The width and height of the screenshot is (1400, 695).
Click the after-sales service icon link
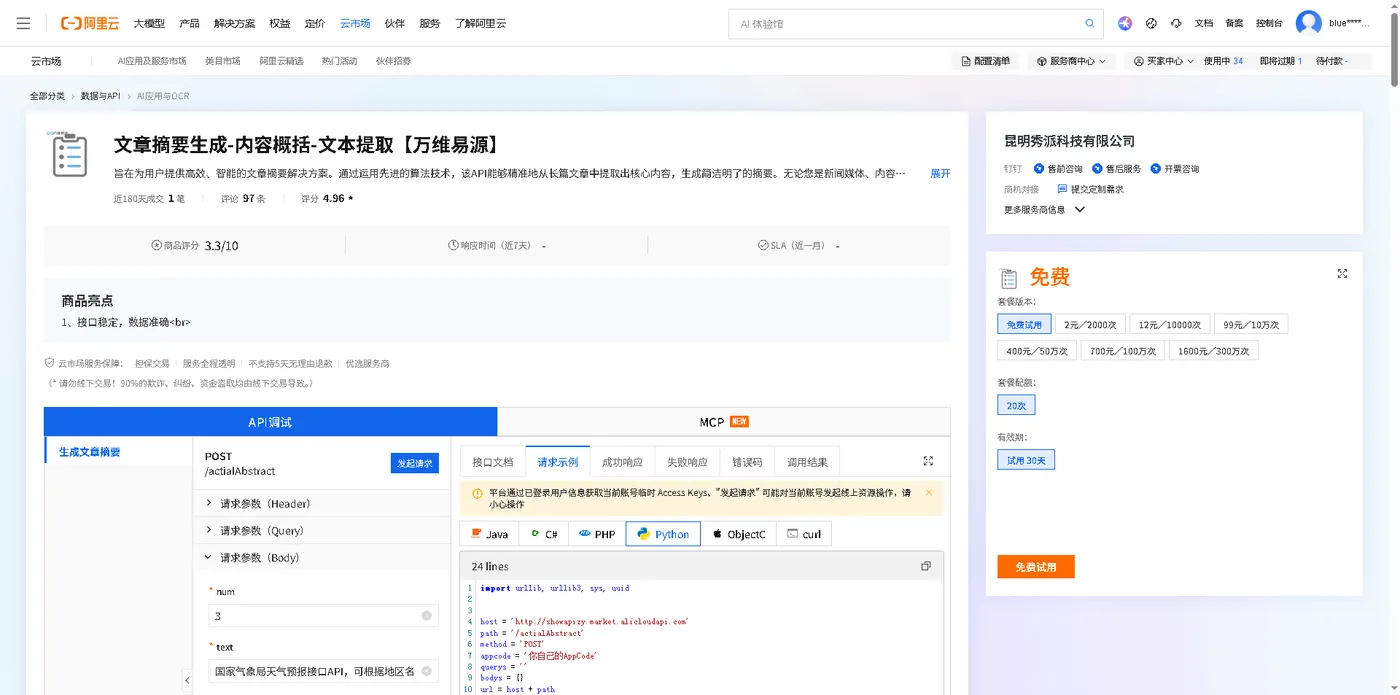[1116, 169]
